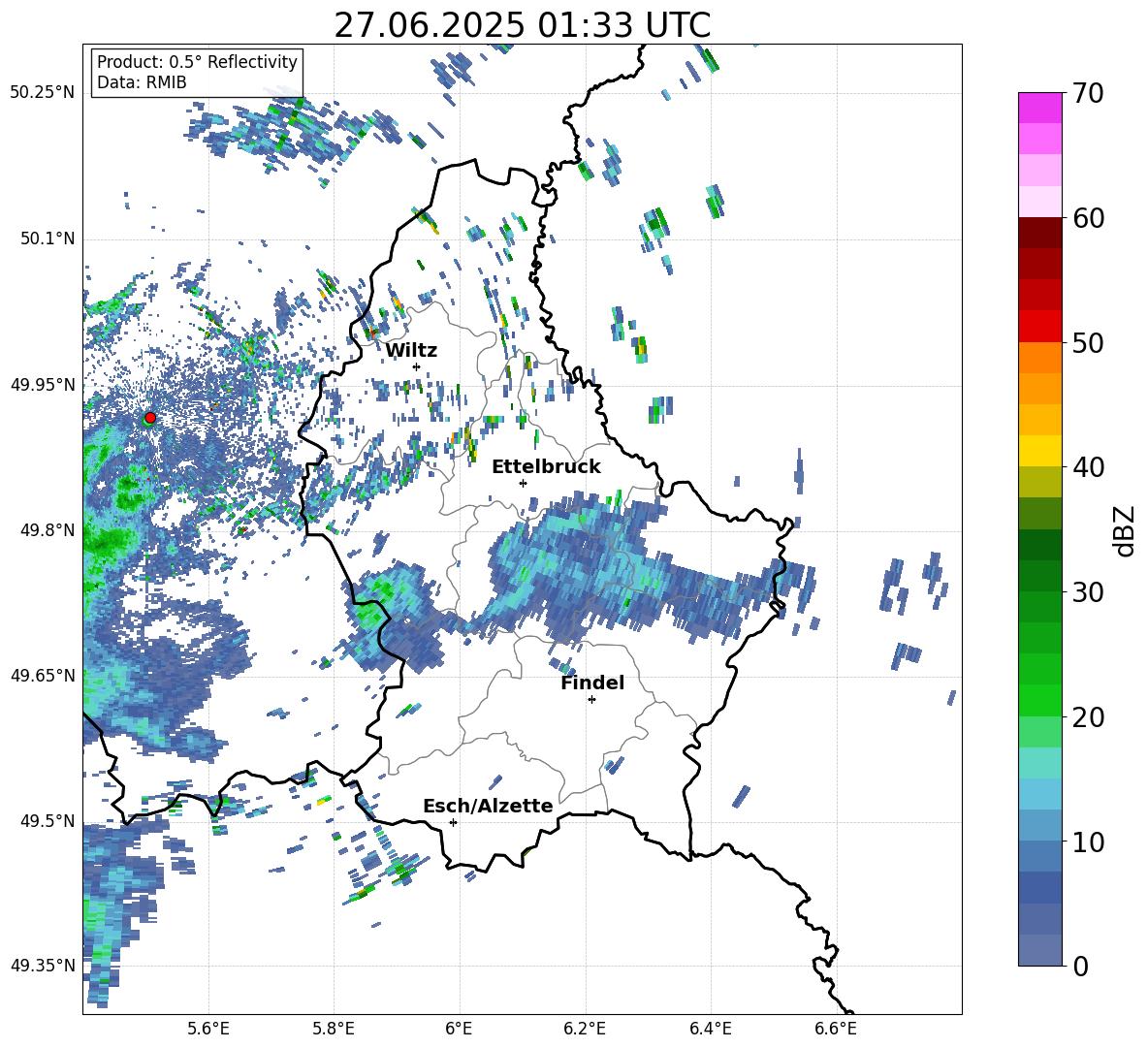
Task: Click the Findel location label
Action: 592,683
